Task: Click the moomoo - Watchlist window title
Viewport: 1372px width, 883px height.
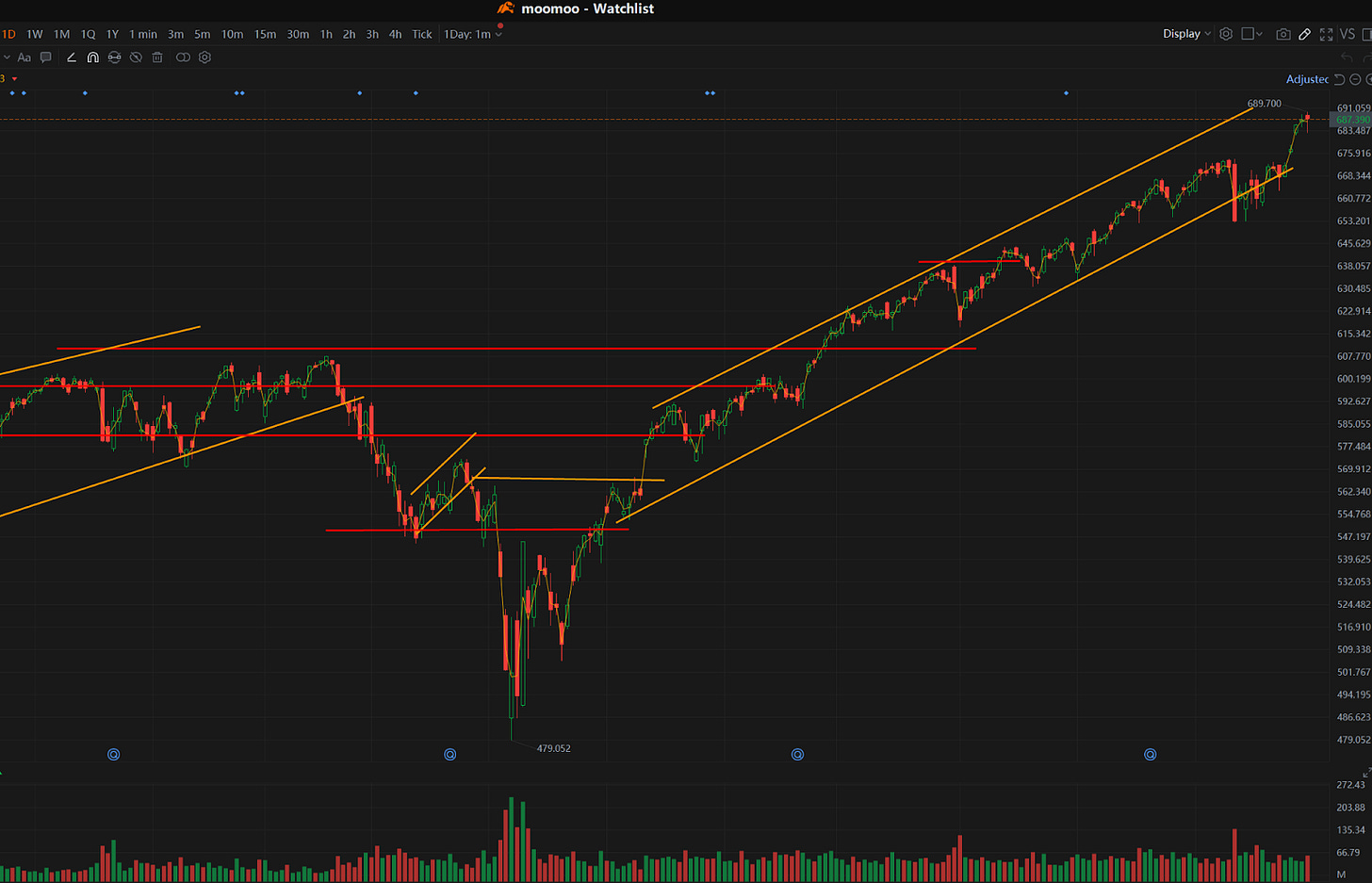Action: point(588,8)
